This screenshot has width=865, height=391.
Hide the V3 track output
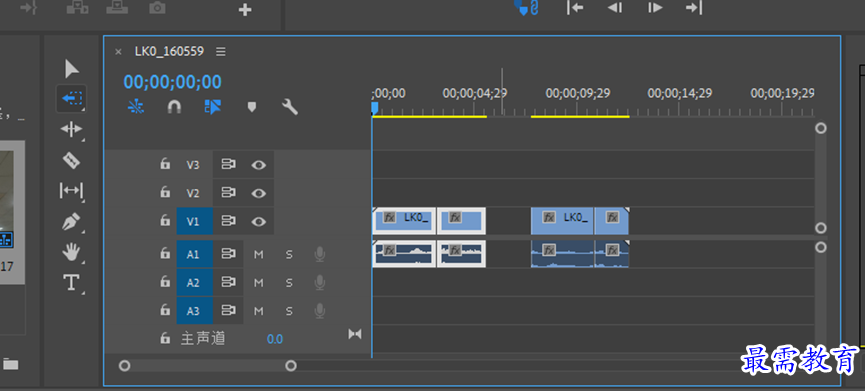[x=259, y=165]
